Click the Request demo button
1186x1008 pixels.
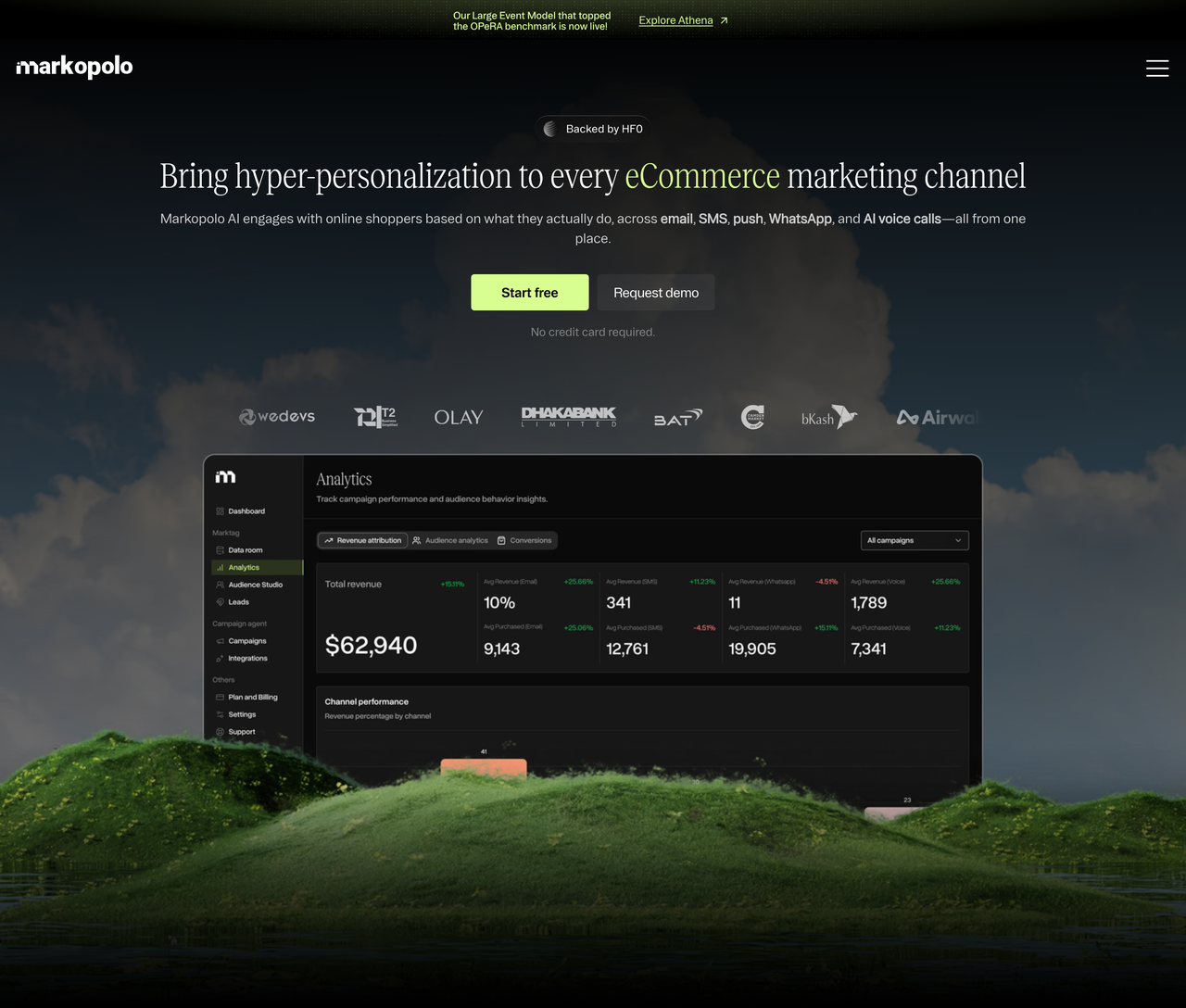pyautogui.click(x=656, y=293)
